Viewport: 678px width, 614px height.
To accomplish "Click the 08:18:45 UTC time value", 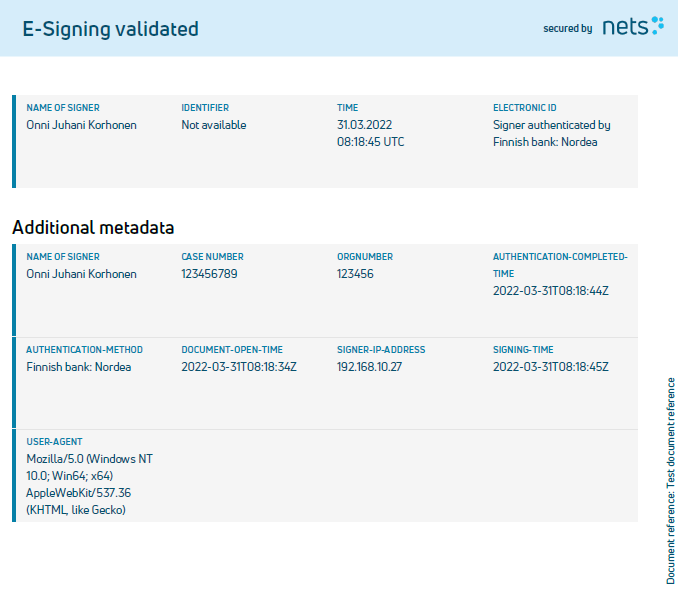I will [x=371, y=142].
